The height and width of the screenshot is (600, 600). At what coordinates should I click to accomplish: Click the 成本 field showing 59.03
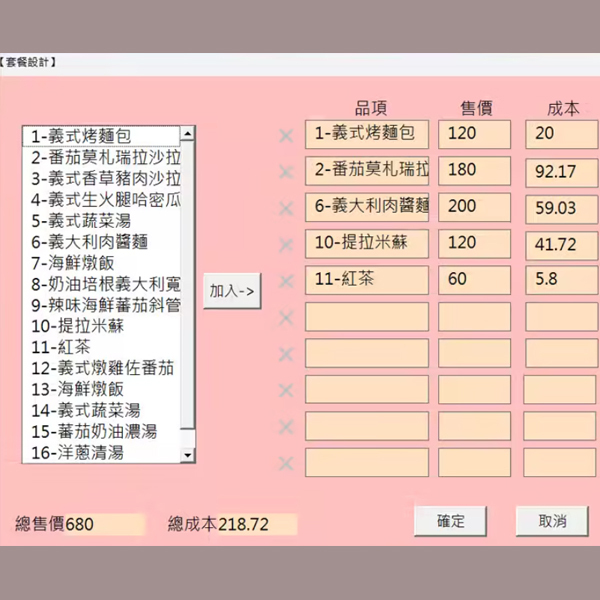coord(560,208)
